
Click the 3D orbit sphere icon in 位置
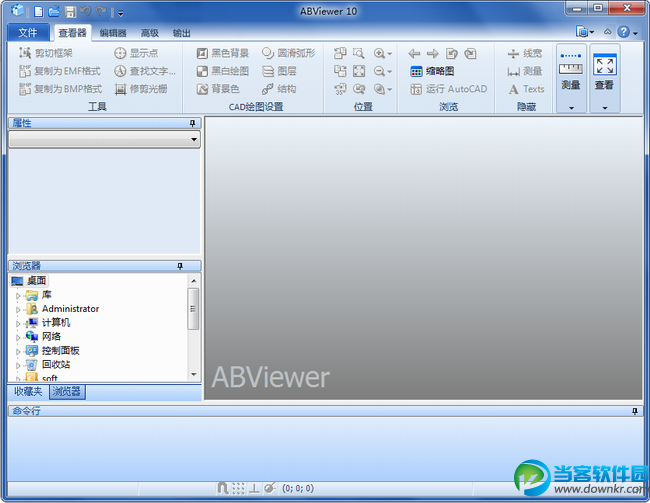pyautogui.click(x=379, y=89)
